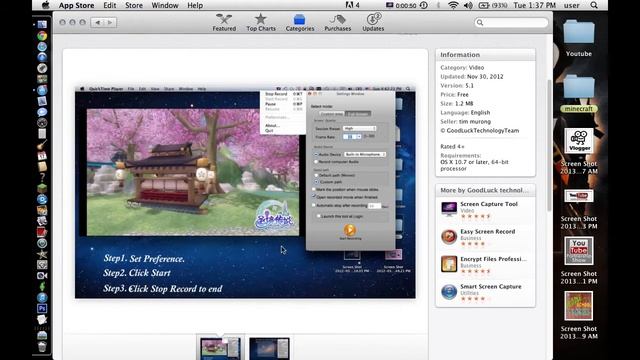The image size is (640, 360).
Task: Click the large app preview screenshot
Action: coord(245,192)
